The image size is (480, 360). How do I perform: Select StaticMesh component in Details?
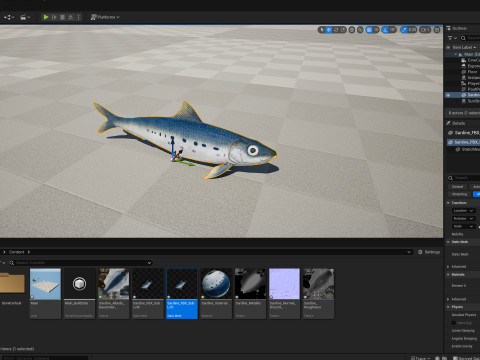[x=468, y=149]
